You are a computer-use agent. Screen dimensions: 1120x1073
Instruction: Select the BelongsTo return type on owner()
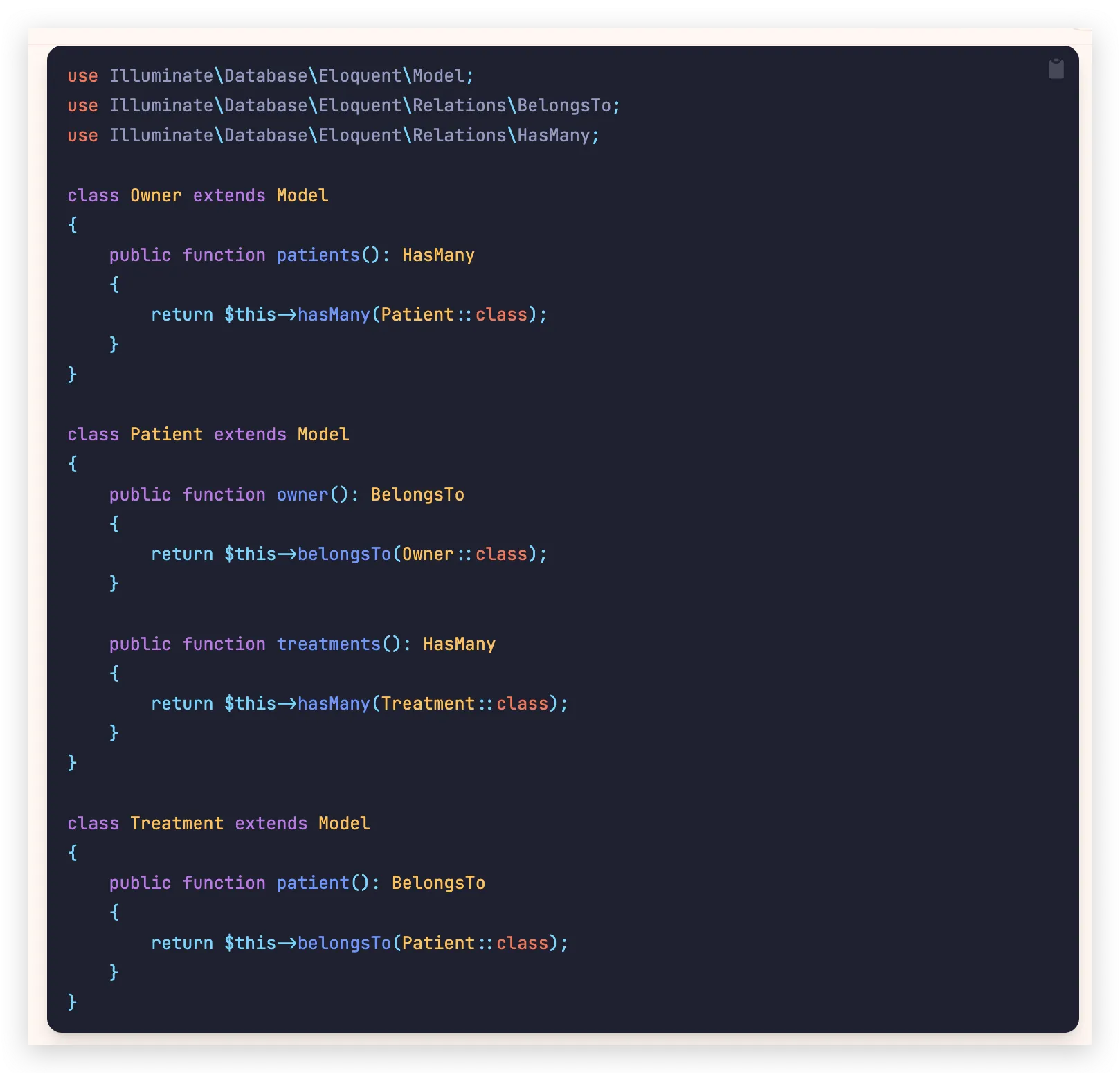click(x=417, y=494)
